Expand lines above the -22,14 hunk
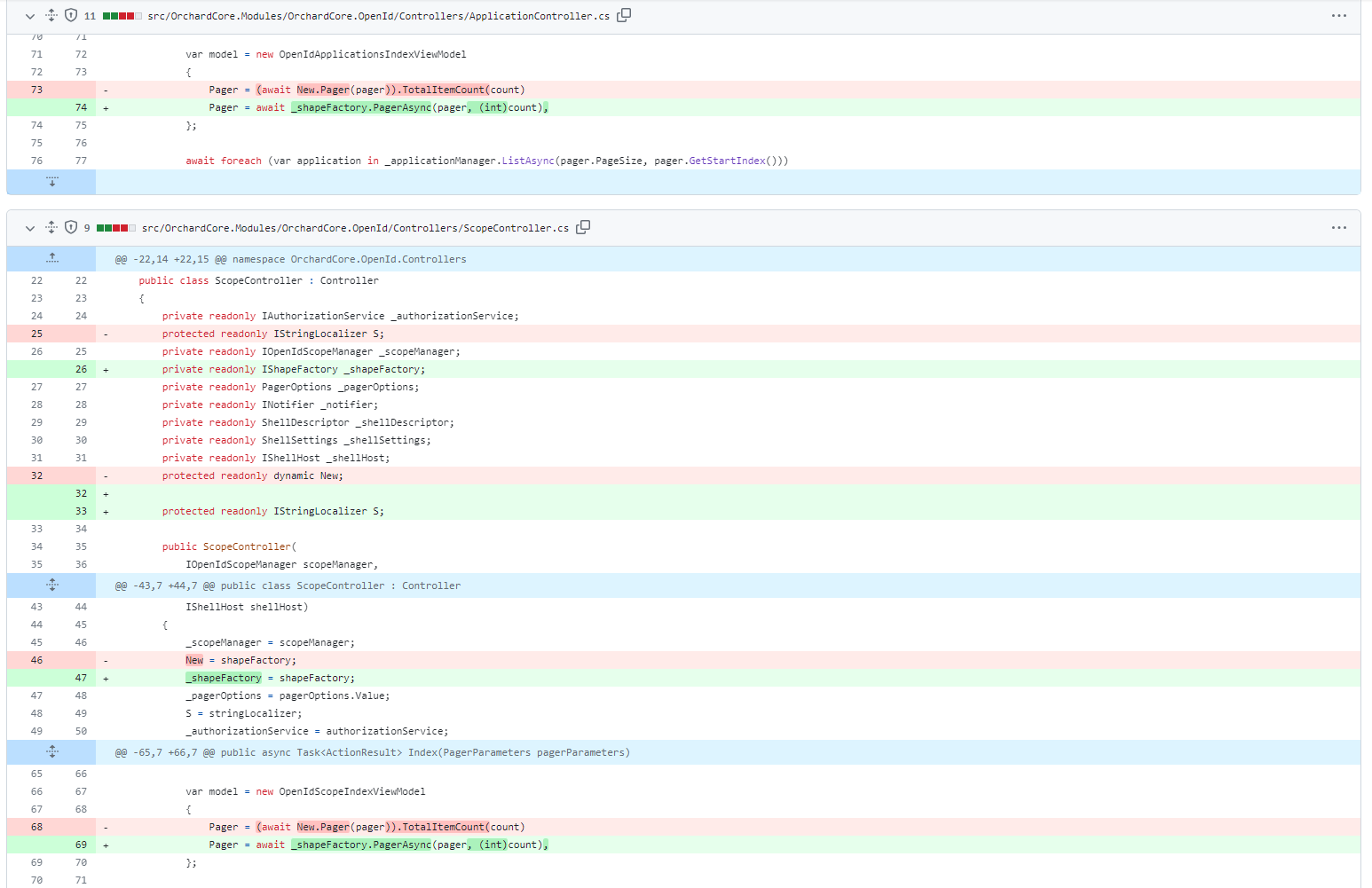 51,259
